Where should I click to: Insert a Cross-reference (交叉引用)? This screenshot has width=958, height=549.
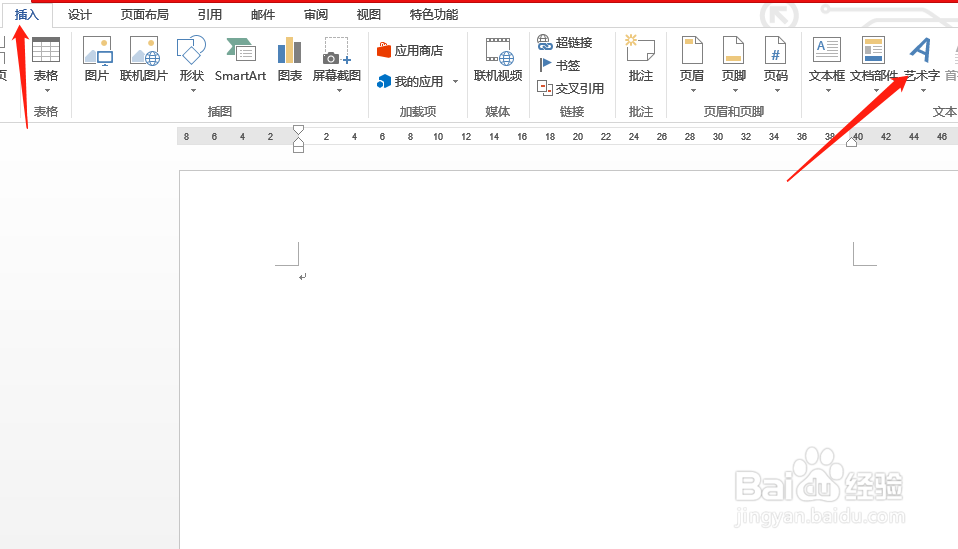coord(571,88)
